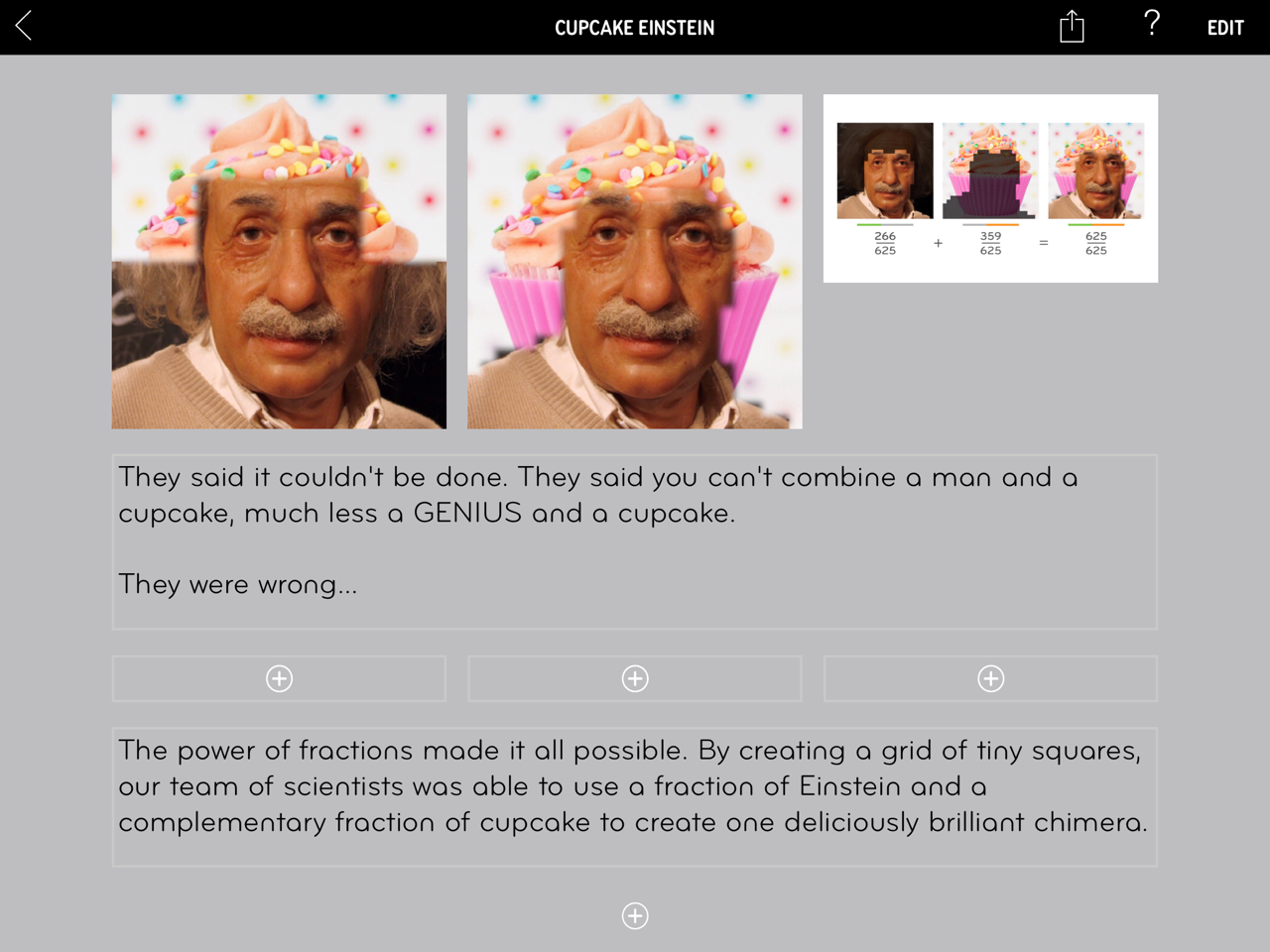The height and width of the screenshot is (952, 1270).
Task: Tap the 359/625 fraction label
Action: (990, 243)
